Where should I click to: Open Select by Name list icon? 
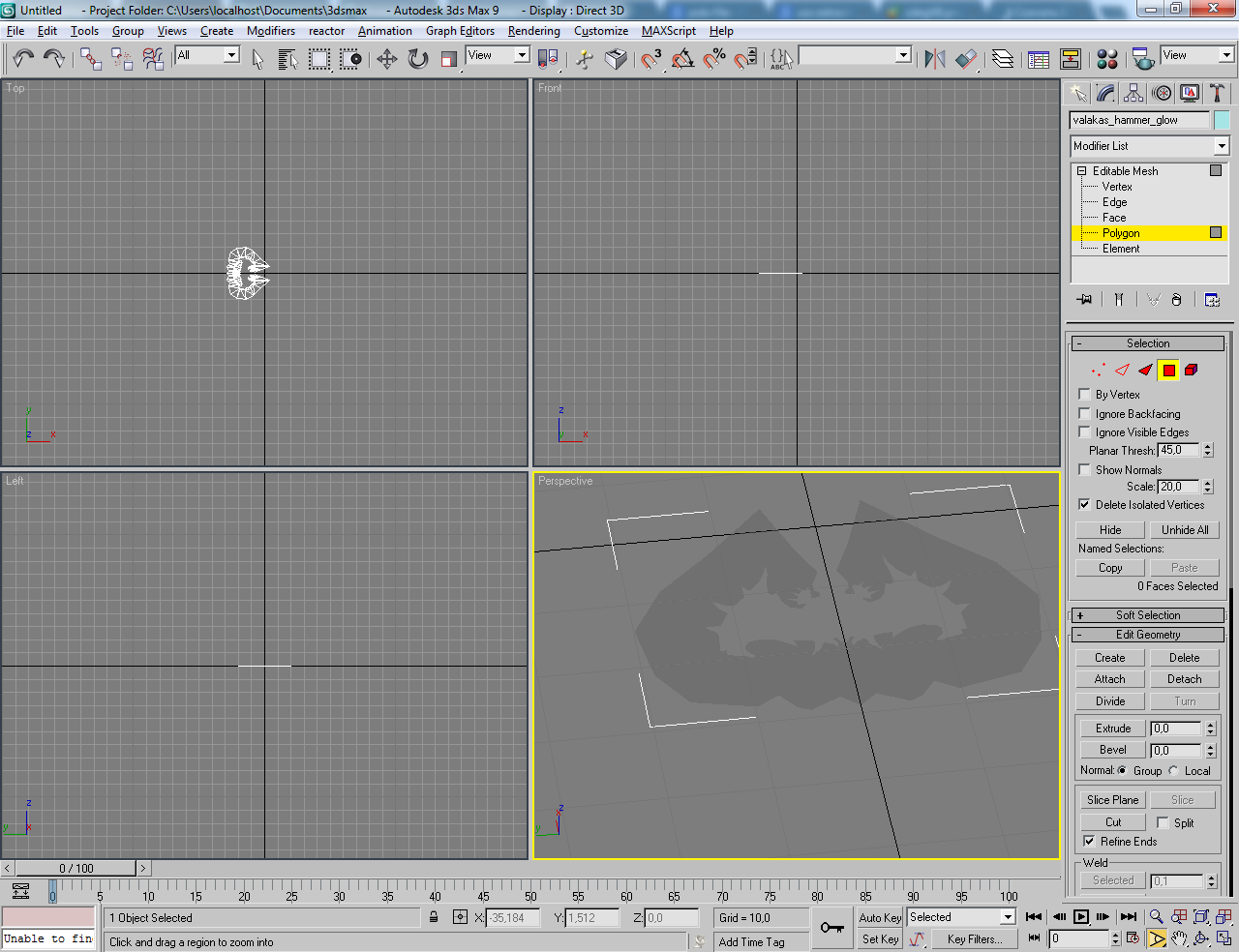click(x=287, y=59)
